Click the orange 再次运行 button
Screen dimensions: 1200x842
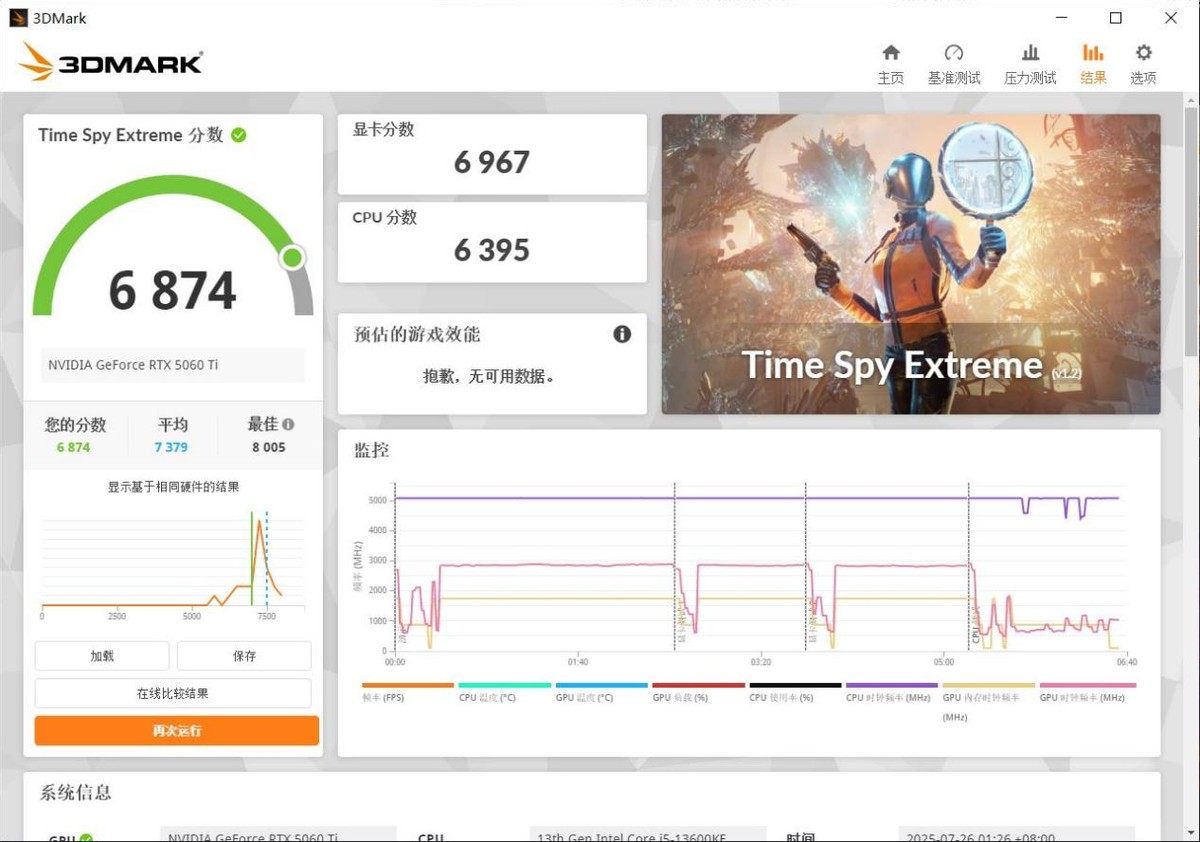pyautogui.click(x=177, y=730)
